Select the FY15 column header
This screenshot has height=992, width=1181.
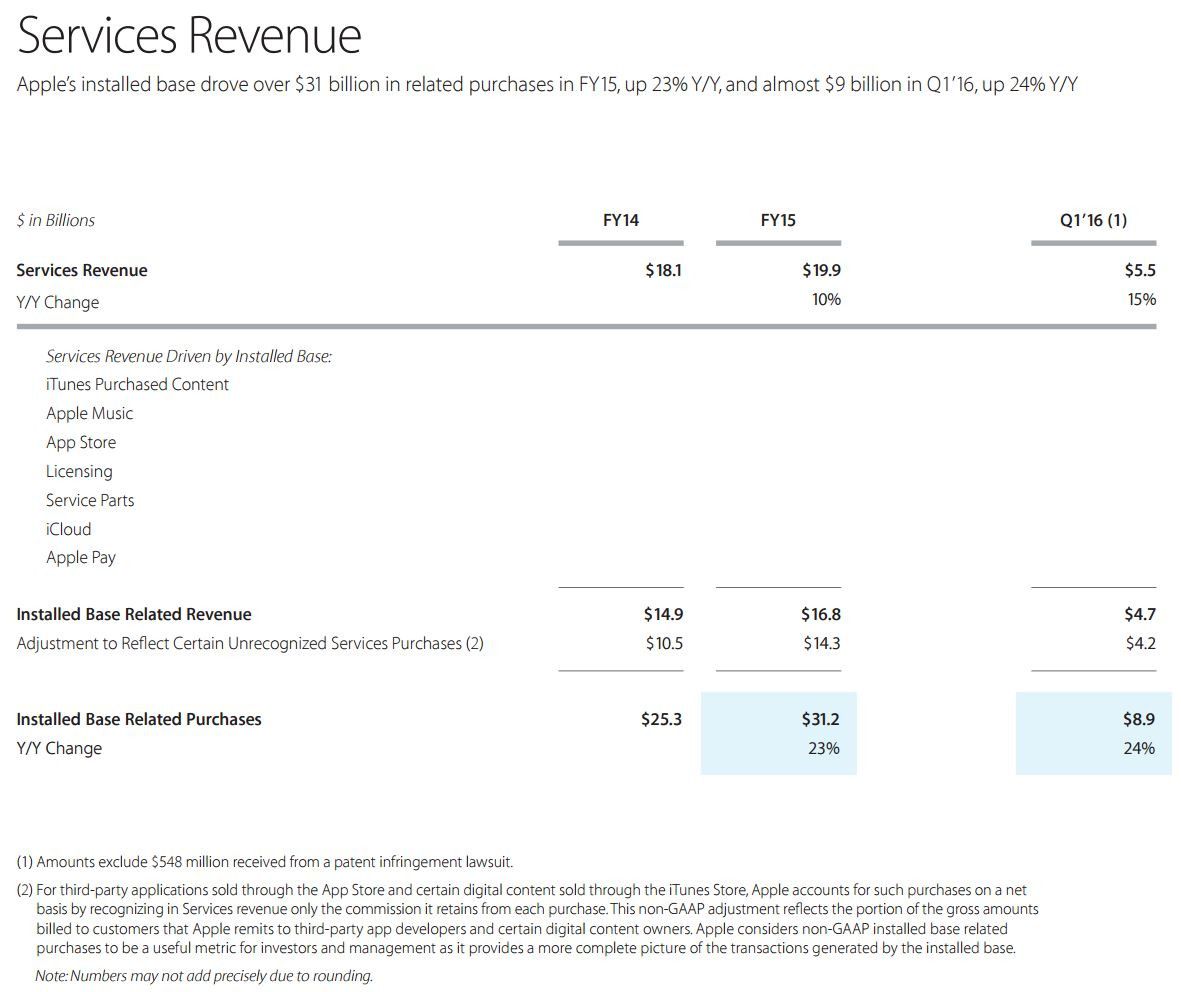point(778,220)
